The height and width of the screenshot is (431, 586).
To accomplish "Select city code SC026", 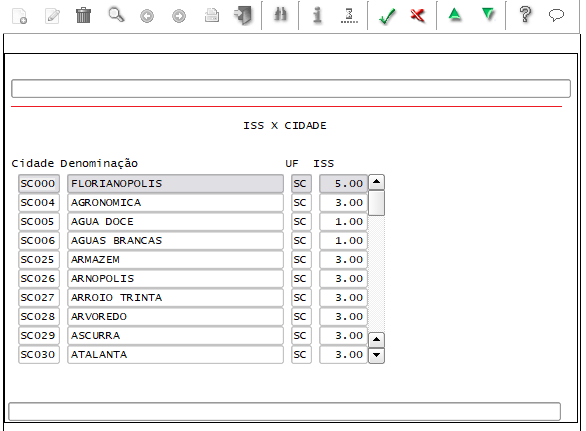I will [x=39, y=279].
